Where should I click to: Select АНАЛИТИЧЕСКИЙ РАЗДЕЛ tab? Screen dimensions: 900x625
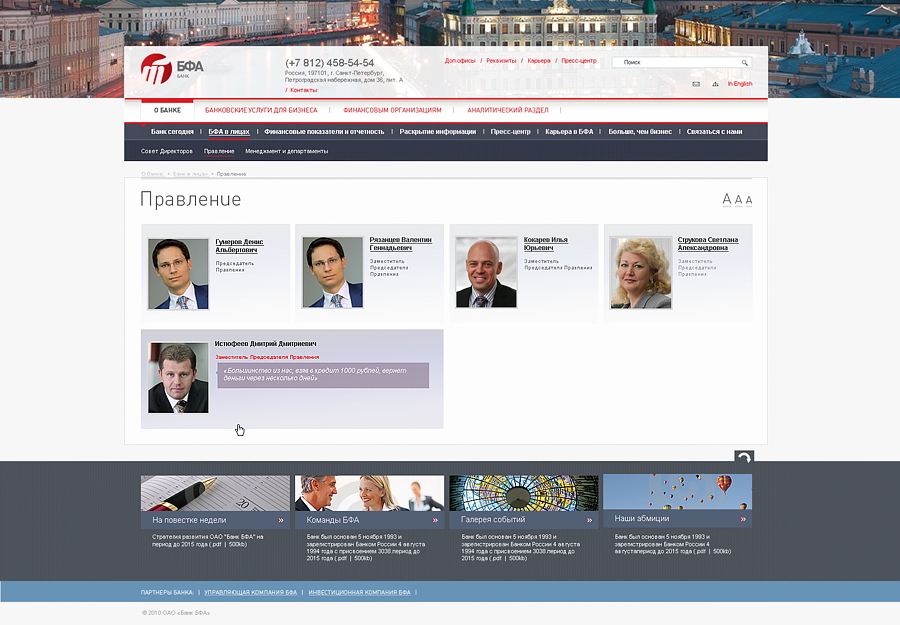(x=507, y=110)
